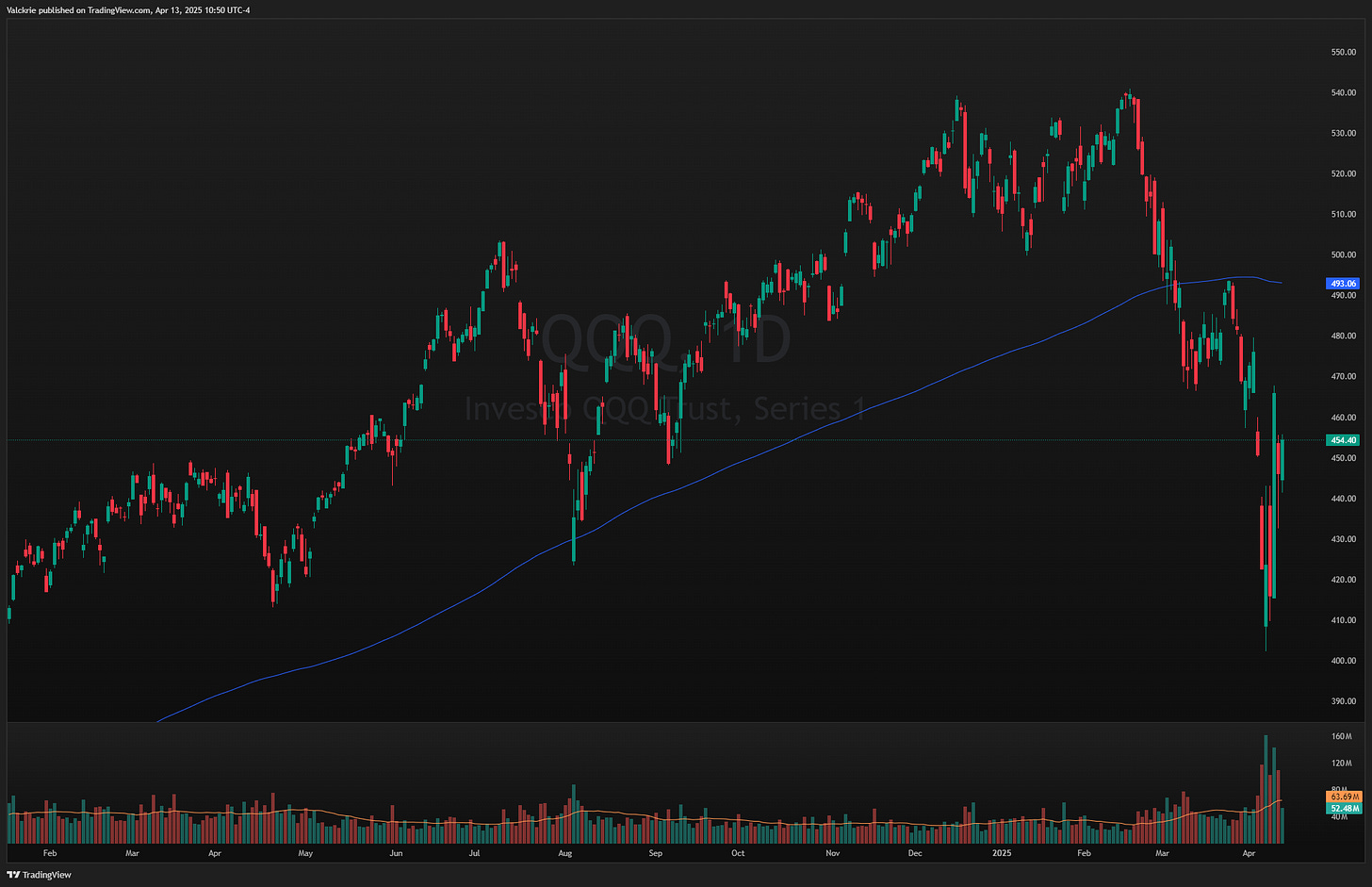Click the TradingView logo at the bottom
This screenshot has height=887, width=1372.
[39, 875]
